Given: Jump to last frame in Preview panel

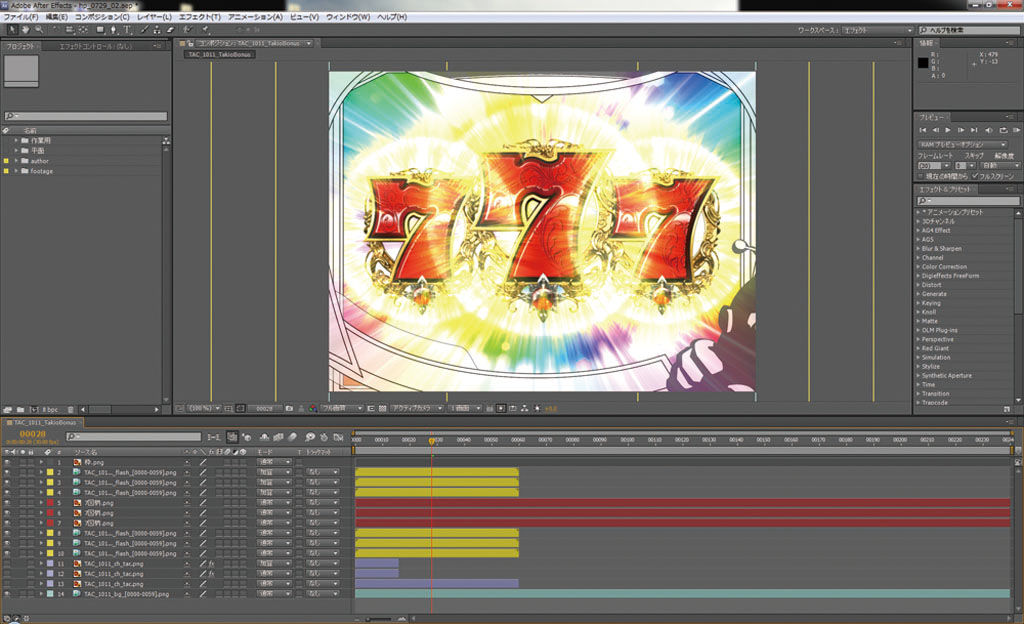Looking at the screenshot, I should pos(974,130).
